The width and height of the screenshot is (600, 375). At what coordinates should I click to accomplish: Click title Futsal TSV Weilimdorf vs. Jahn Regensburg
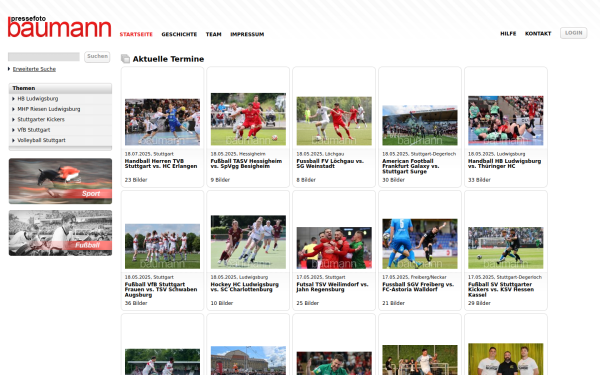(332, 287)
